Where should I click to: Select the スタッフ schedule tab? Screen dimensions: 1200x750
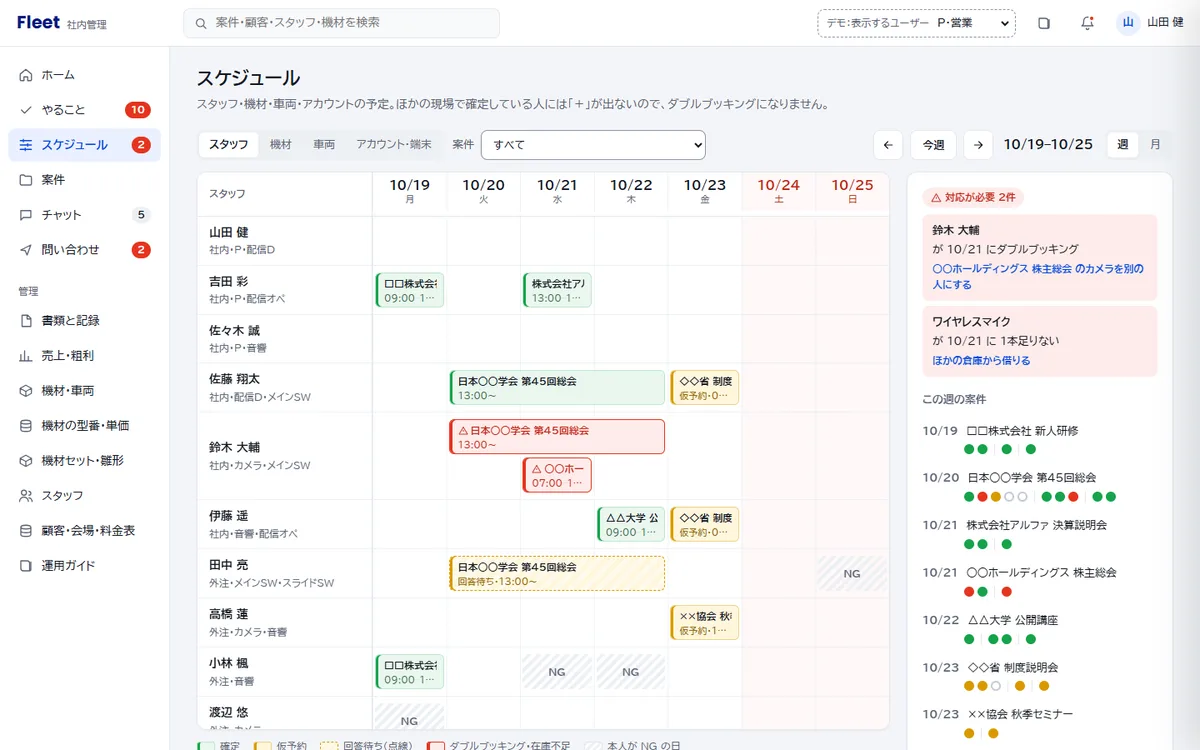(229, 145)
